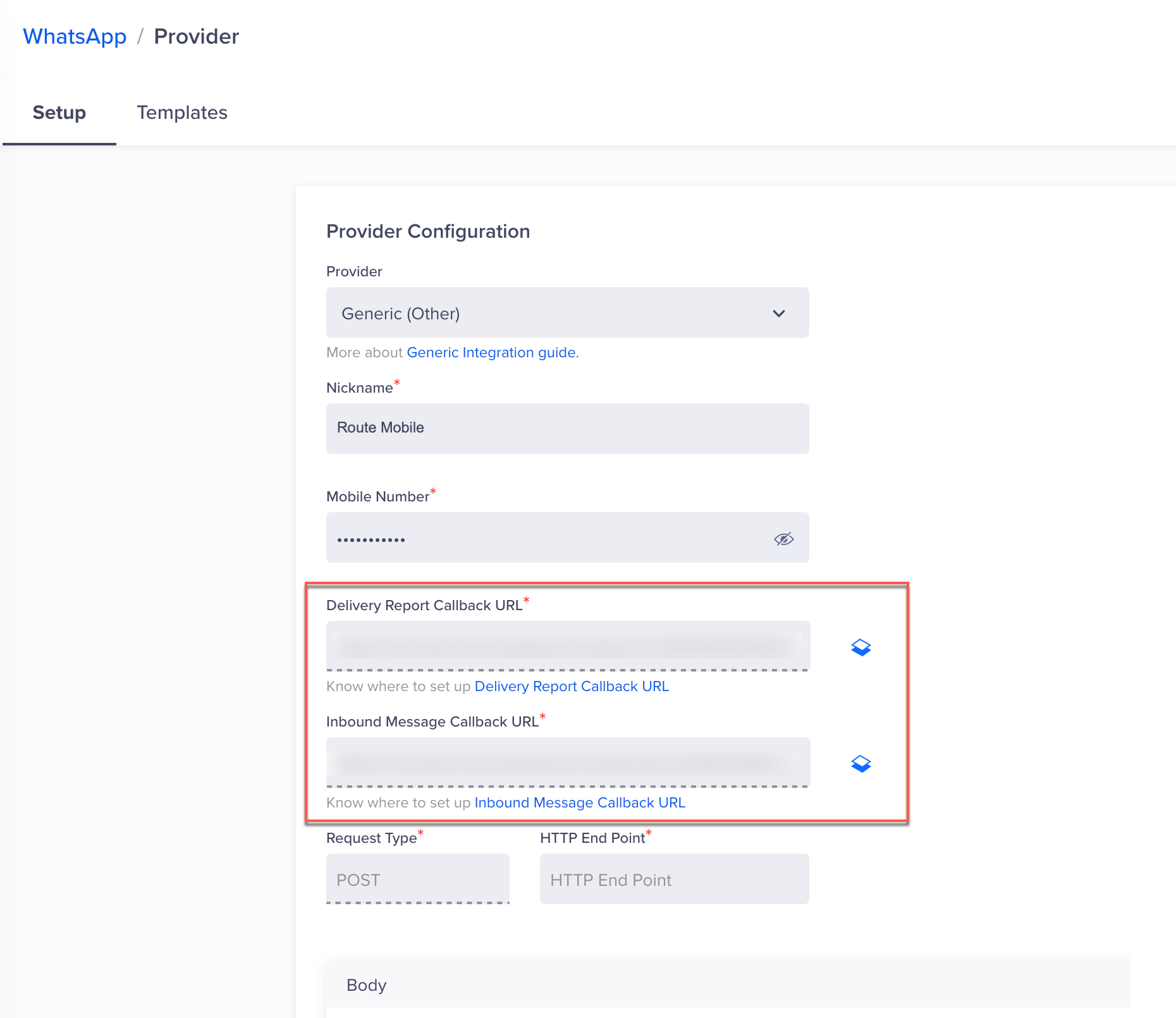
Task: Click the Inbound Message URL copy icon
Action: point(861,764)
